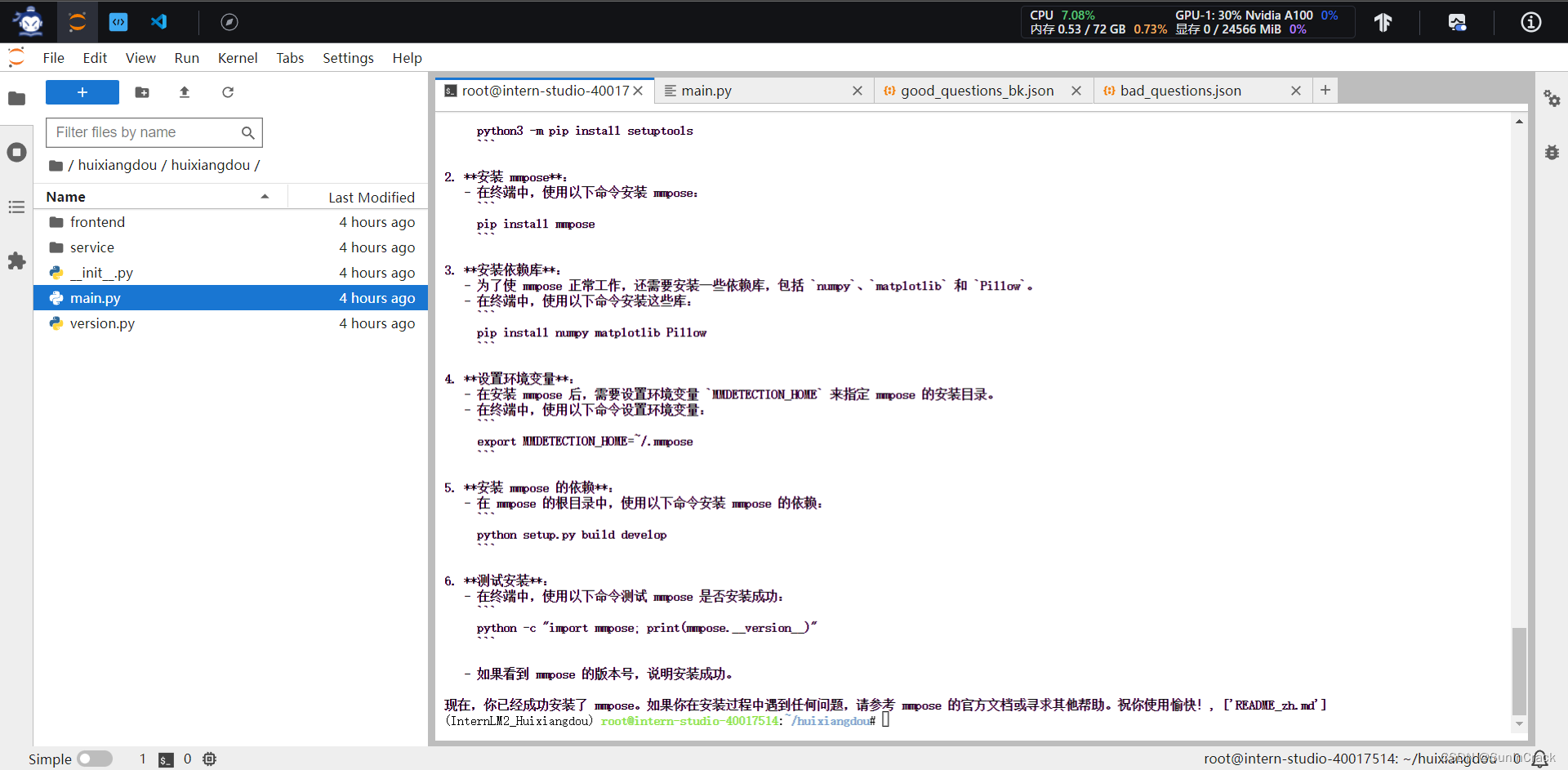
Task: Click the CPU usage readout
Action: (1062, 15)
